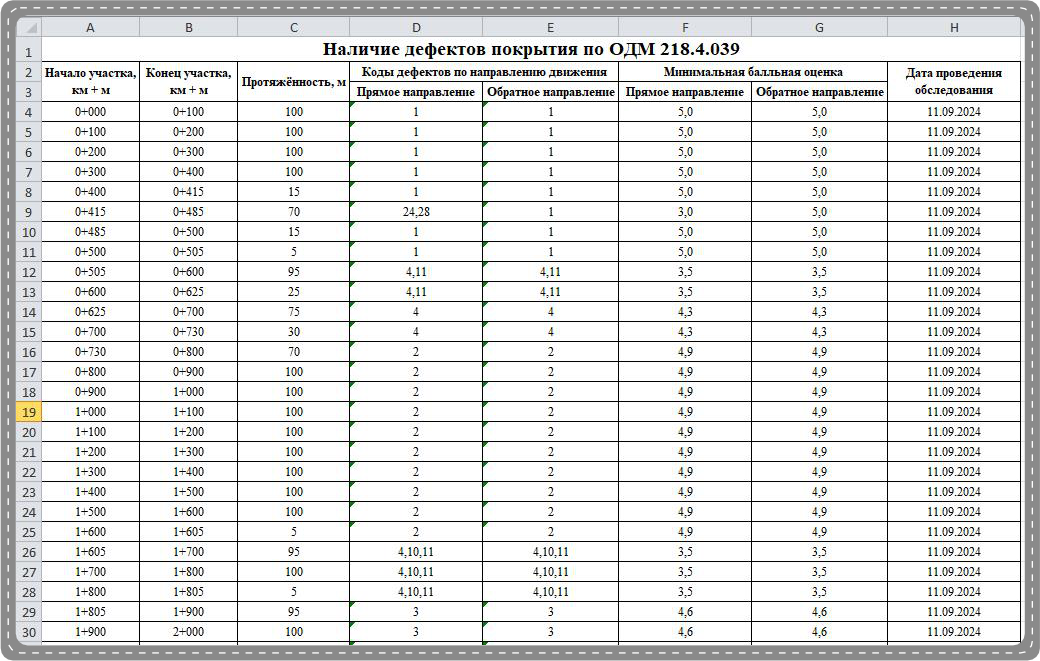This screenshot has height=661, width=1040.
Task: Click the Select All corner triangle
Action: click(29, 27)
